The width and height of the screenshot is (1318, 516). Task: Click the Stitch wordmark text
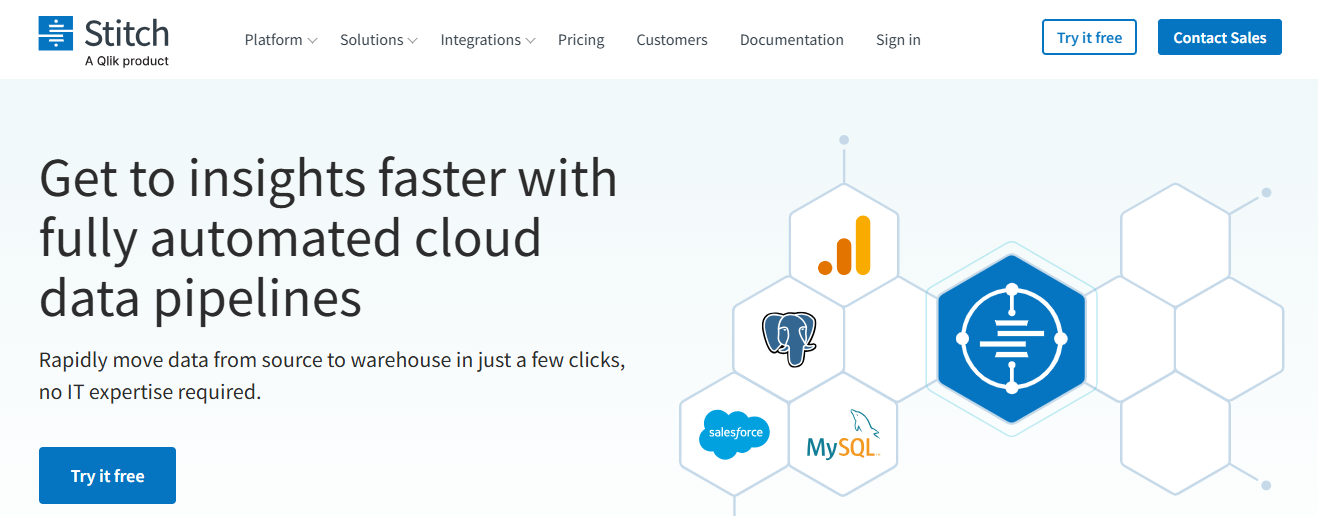click(x=127, y=32)
